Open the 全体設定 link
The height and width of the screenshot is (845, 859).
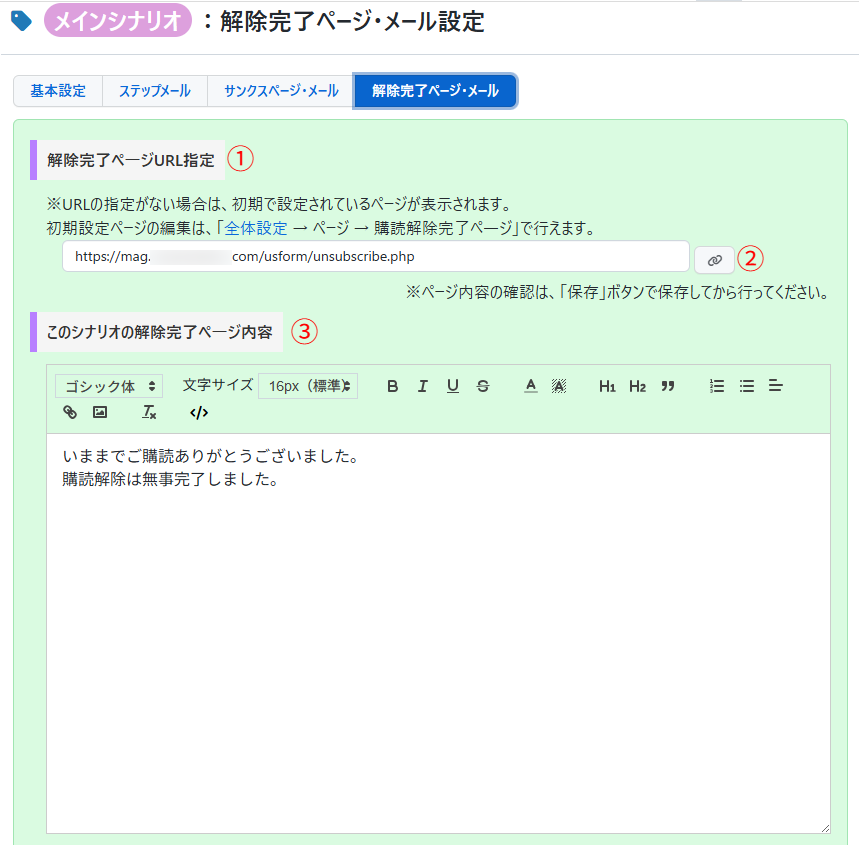(256, 228)
